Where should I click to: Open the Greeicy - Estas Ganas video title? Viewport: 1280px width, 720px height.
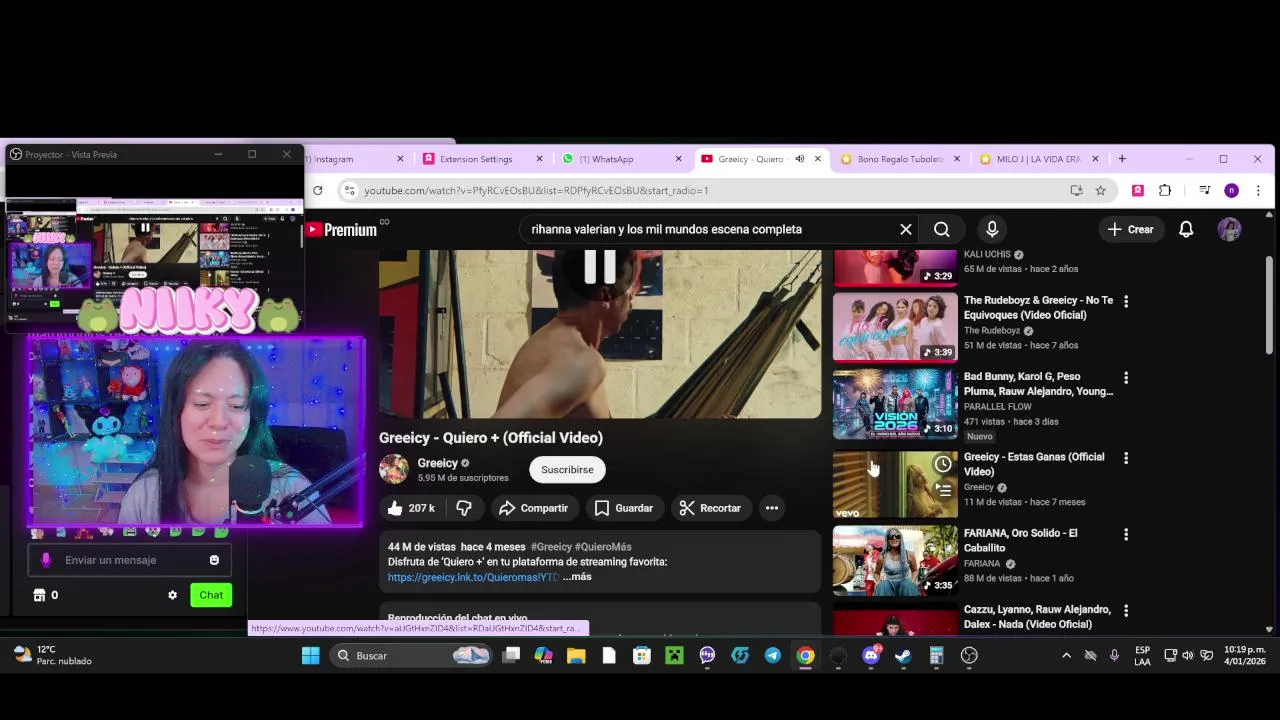point(1034,464)
